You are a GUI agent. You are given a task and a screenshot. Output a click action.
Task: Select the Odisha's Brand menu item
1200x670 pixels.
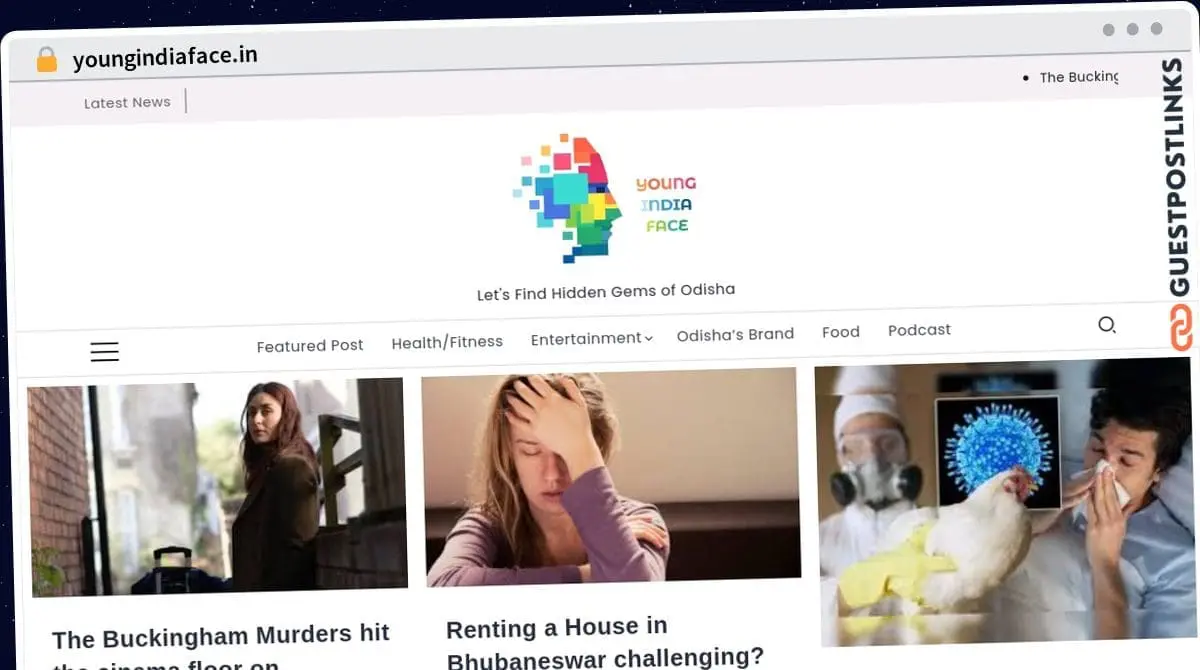point(735,335)
